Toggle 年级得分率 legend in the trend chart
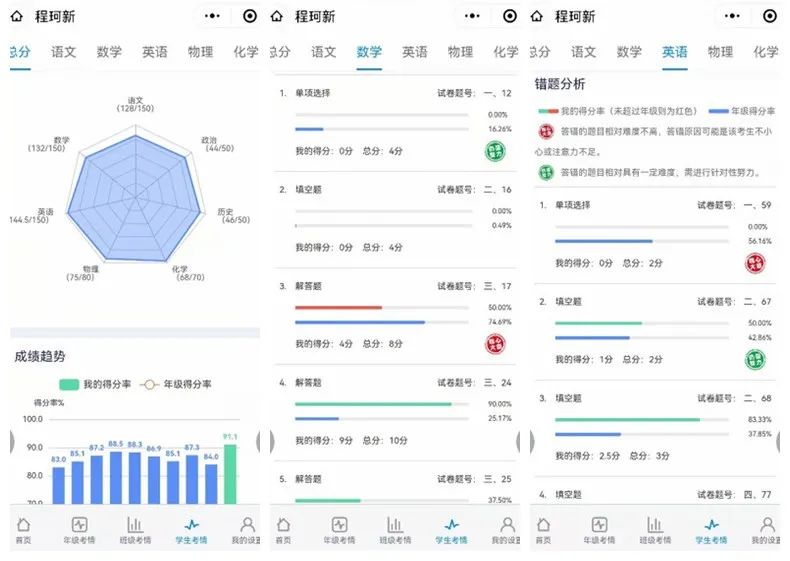This screenshot has height=561, width=790. tap(180, 384)
